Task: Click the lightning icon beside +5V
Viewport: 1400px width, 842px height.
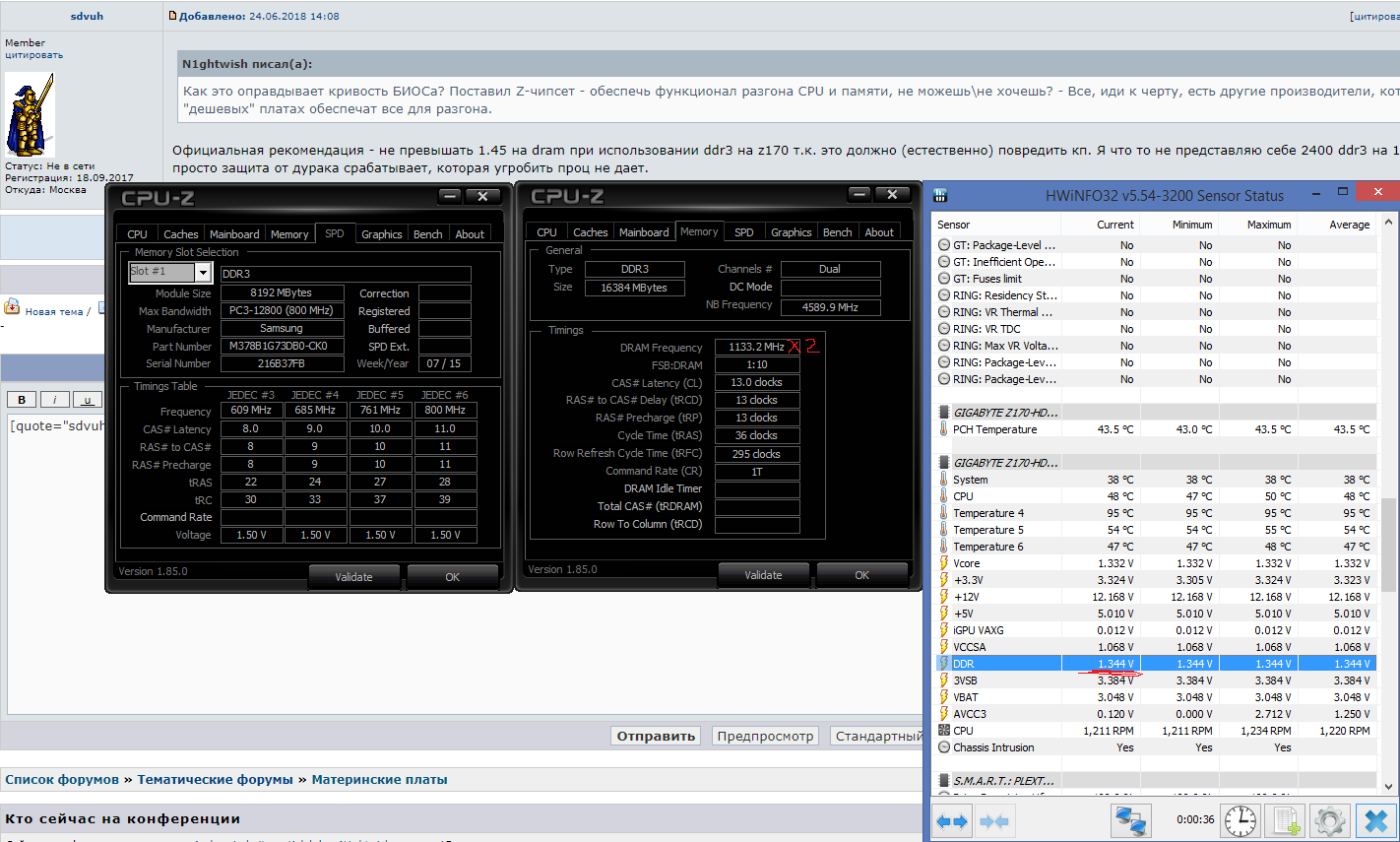Action: click(x=944, y=614)
